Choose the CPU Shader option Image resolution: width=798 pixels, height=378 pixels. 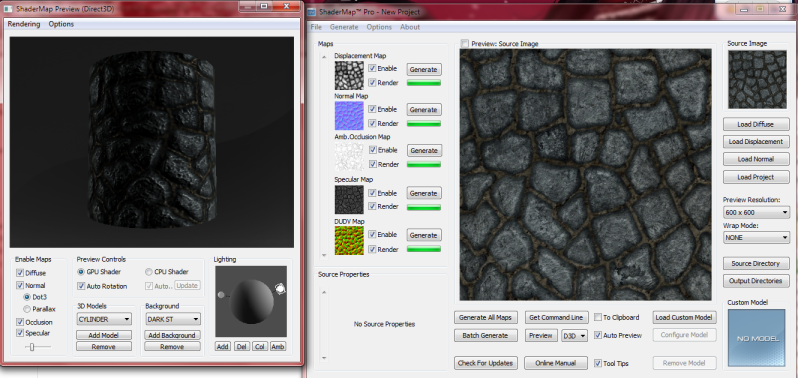(x=149, y=272)
